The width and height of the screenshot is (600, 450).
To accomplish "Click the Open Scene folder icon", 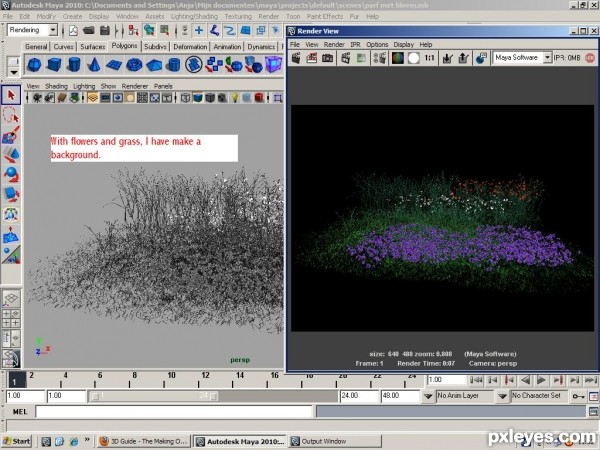I will point(88,30).
